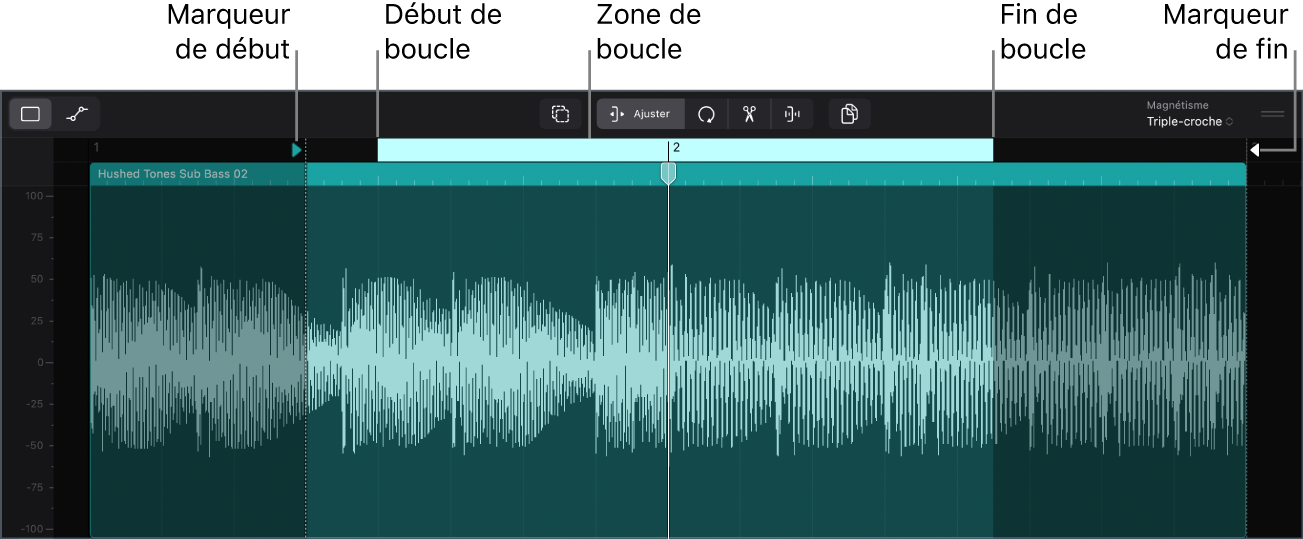Screen dimensions: 1303x540
Task: Click bar number 2 in the ruler
Action: tap(676, 147)
